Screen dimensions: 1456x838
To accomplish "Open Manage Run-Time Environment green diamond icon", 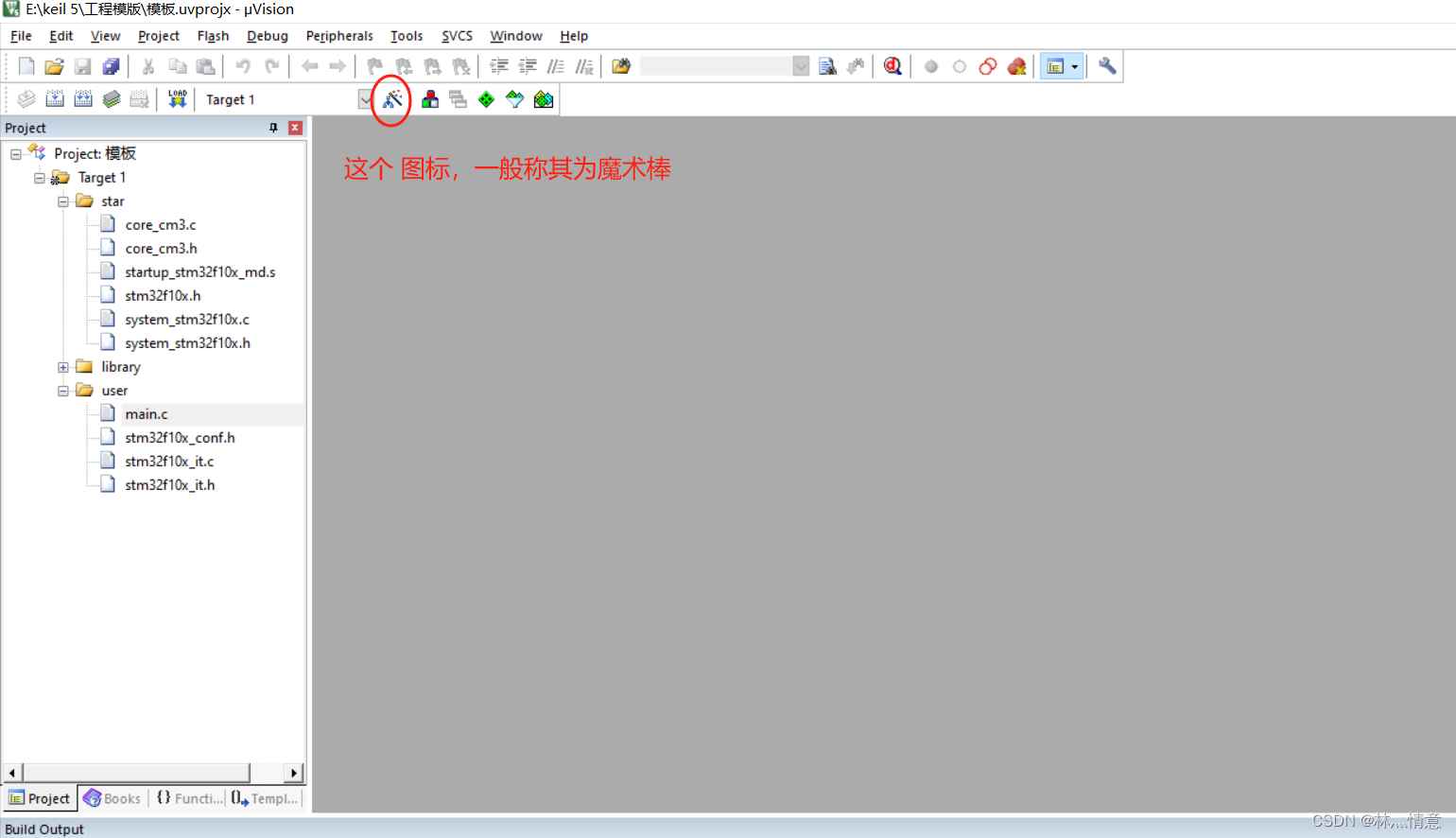I will (x=486, y=99).
